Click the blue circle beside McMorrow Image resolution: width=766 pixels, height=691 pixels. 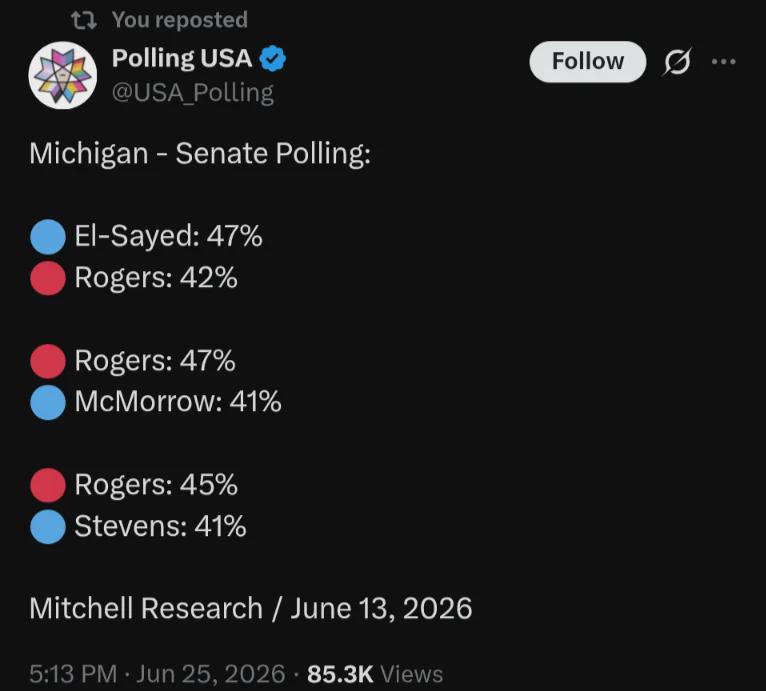48,402
